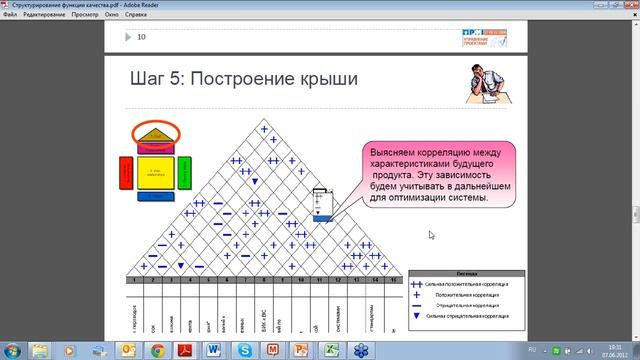Open Skype from the taskbar
The width and height of the screenshot is (640, 360).
244,351
